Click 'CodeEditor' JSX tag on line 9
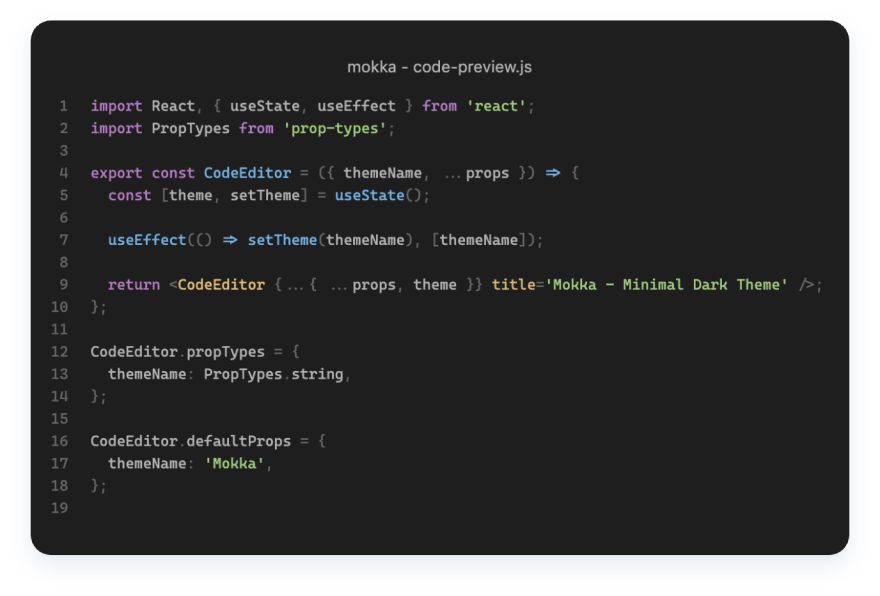This screenshot has width=880, height=596. [x=221, y=285]
